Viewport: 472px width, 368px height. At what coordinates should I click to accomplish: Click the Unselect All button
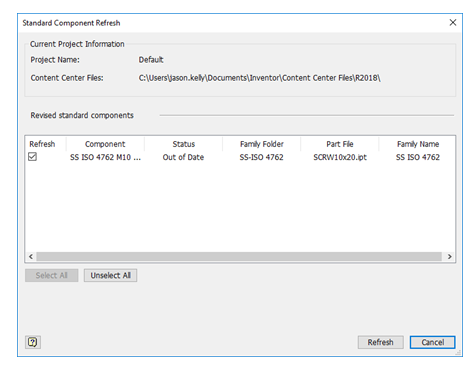pos(110,275)
